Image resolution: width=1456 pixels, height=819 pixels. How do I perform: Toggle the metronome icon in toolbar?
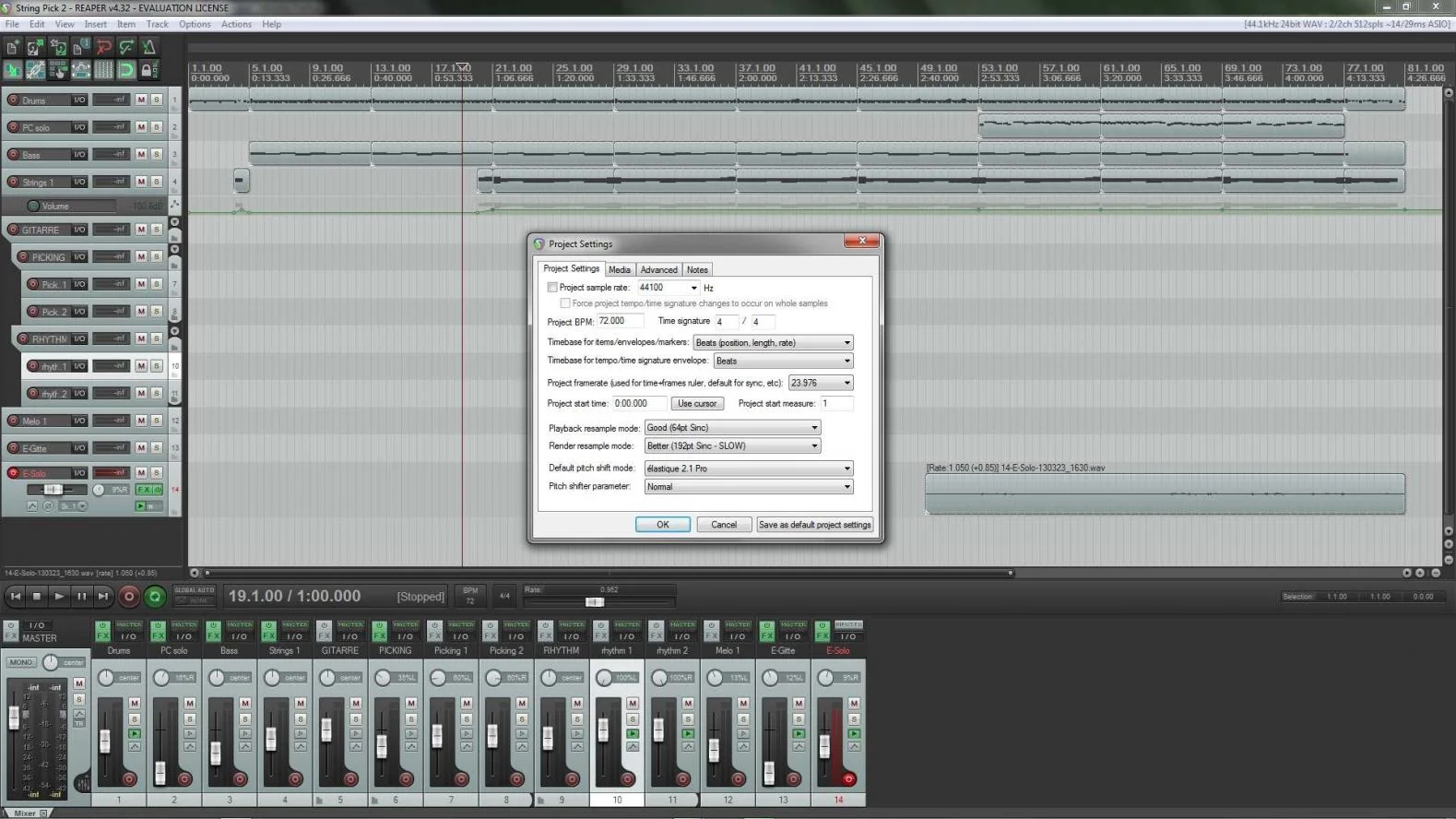(148, 47)
